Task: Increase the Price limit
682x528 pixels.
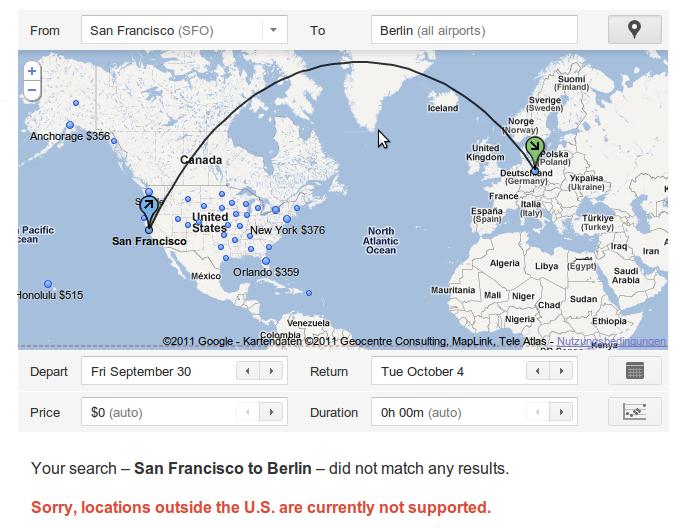Action: (x=271, y=412)
